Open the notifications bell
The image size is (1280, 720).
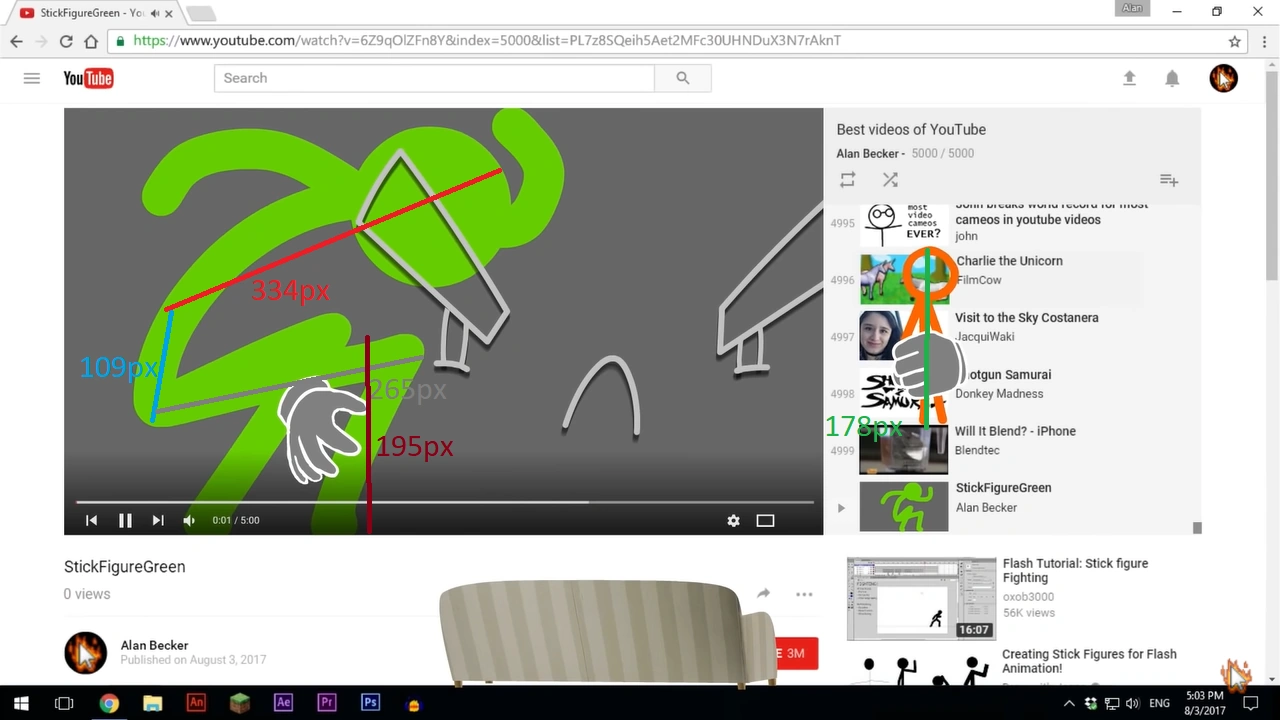click(1172, 78)
